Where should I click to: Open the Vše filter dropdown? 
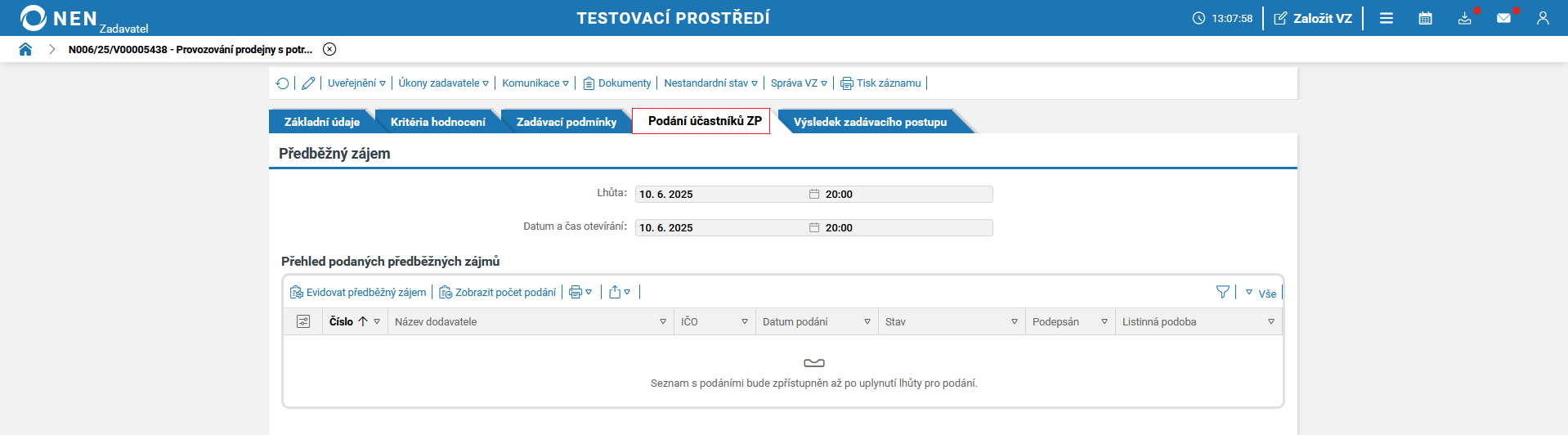pos(1261,294)
